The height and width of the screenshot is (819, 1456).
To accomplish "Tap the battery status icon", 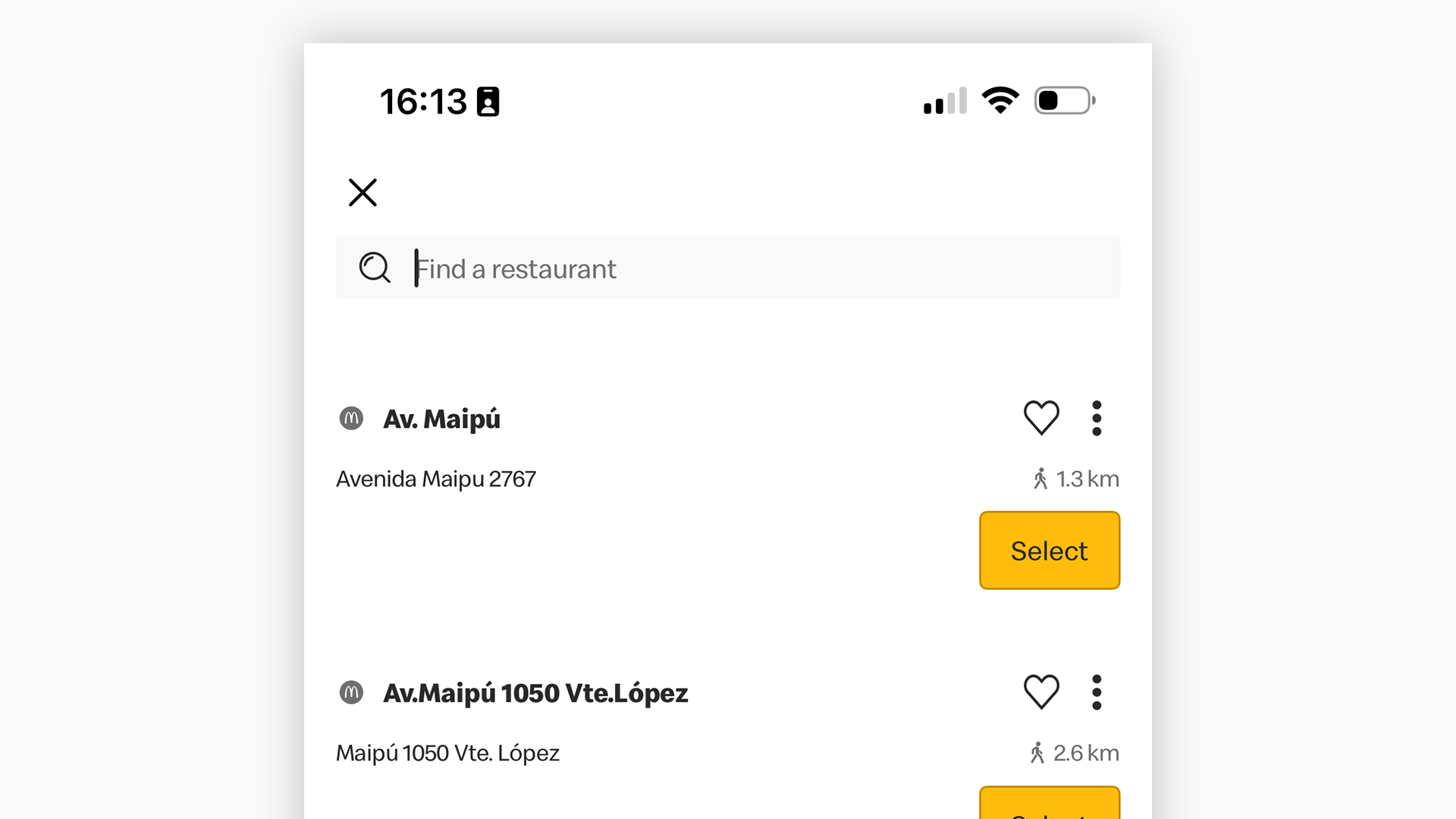I will (1065, 100).
